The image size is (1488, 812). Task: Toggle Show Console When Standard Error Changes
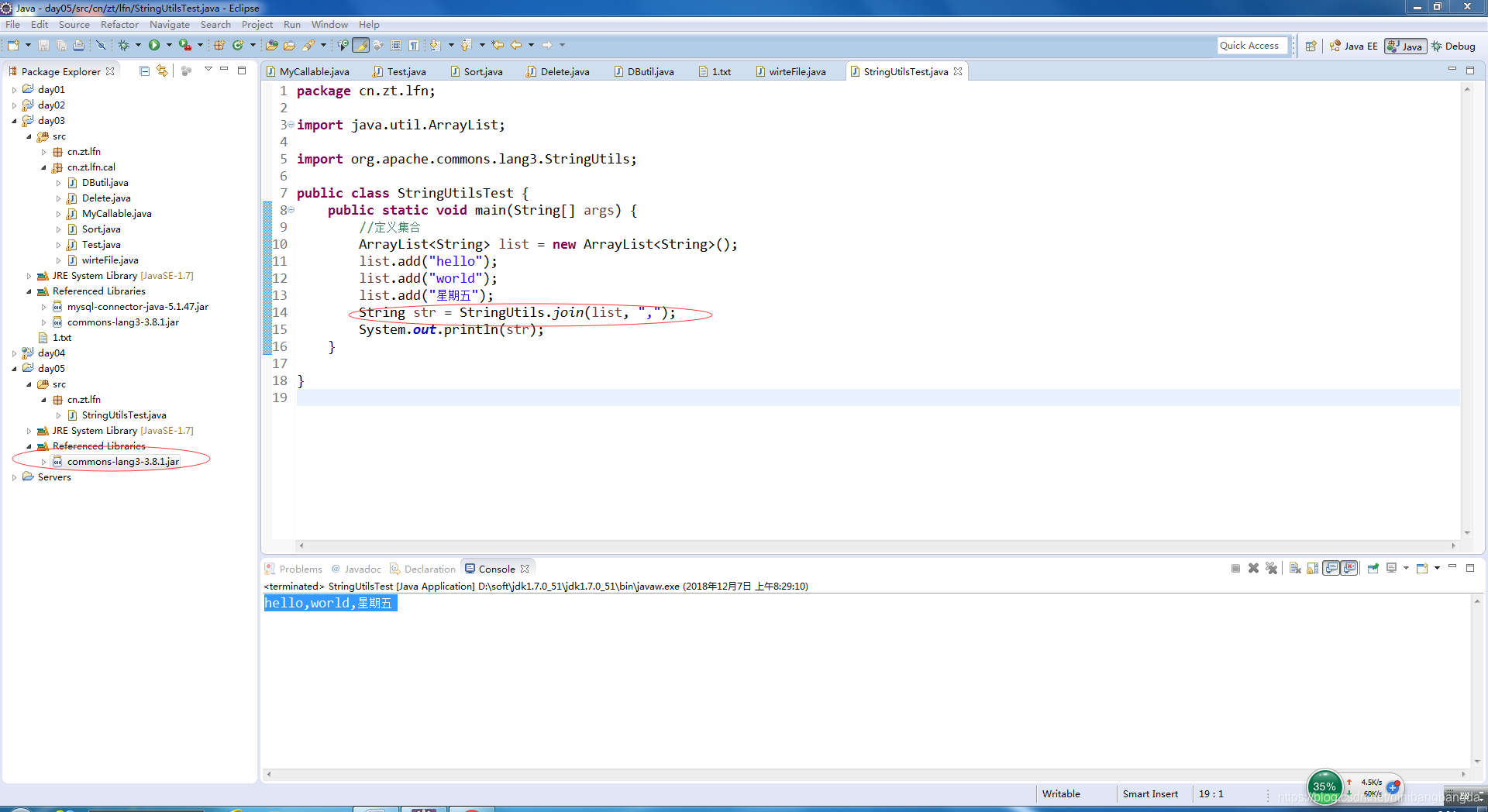[x=1349, y=568]
